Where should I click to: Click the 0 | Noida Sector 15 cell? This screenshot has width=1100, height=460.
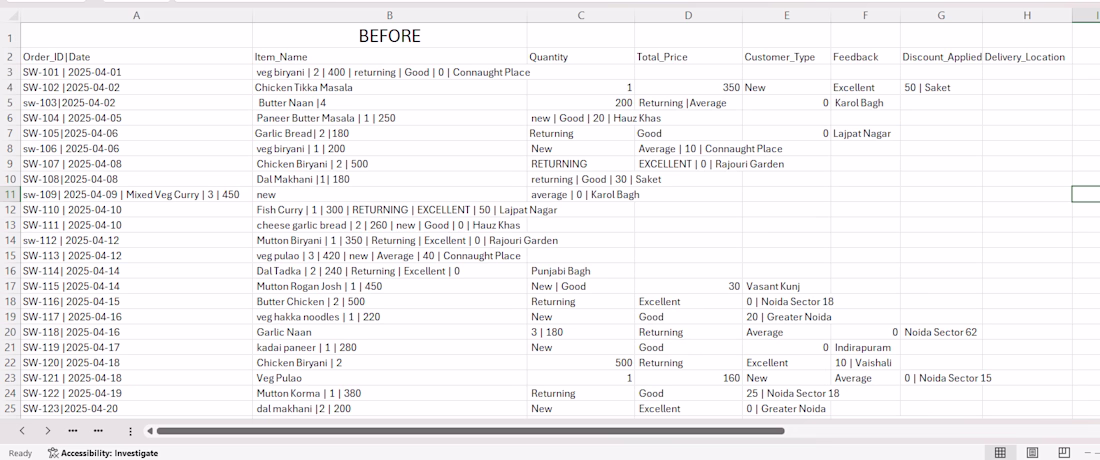941,378
